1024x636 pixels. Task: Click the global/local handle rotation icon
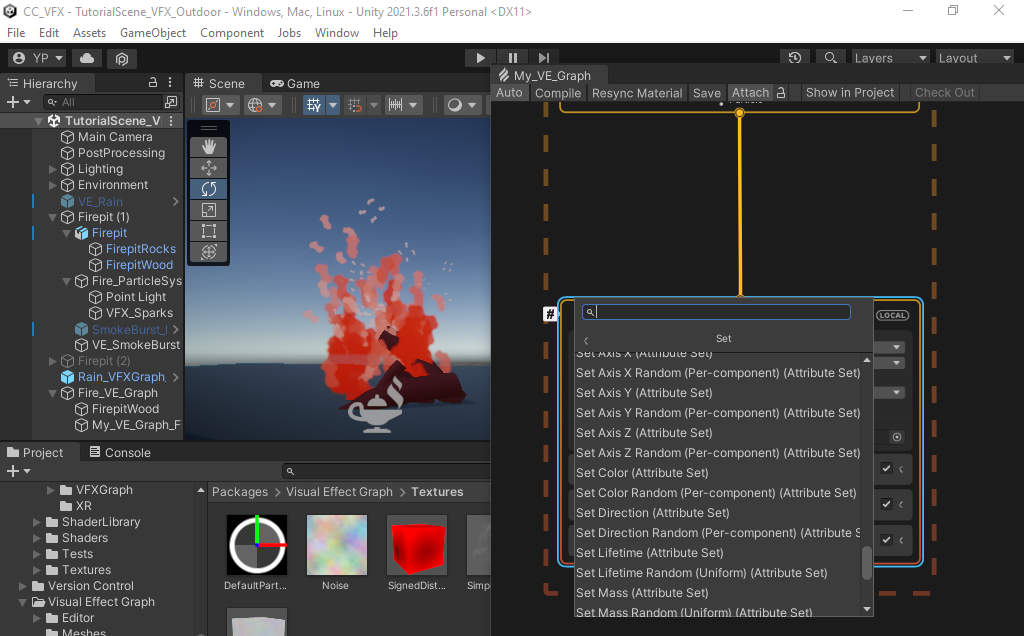[x=255, y=104]
